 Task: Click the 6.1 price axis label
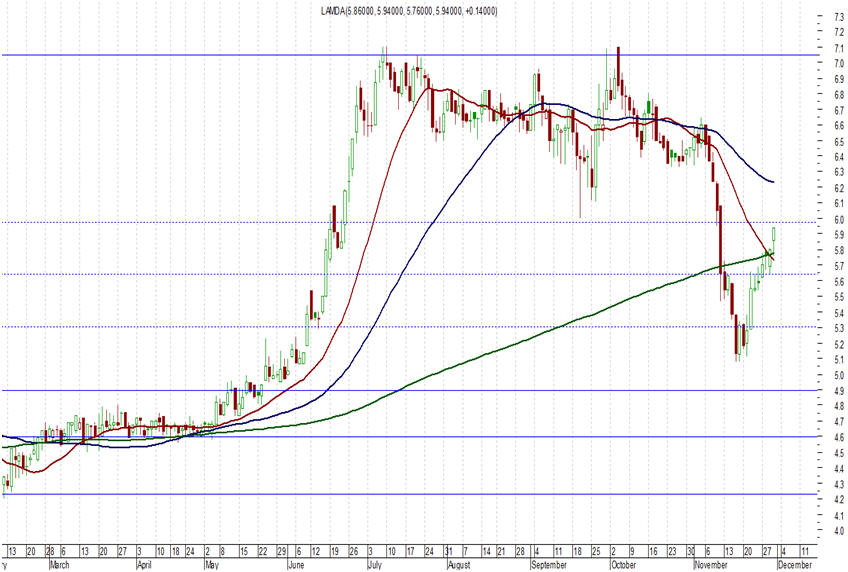click(x=839, y=204)
